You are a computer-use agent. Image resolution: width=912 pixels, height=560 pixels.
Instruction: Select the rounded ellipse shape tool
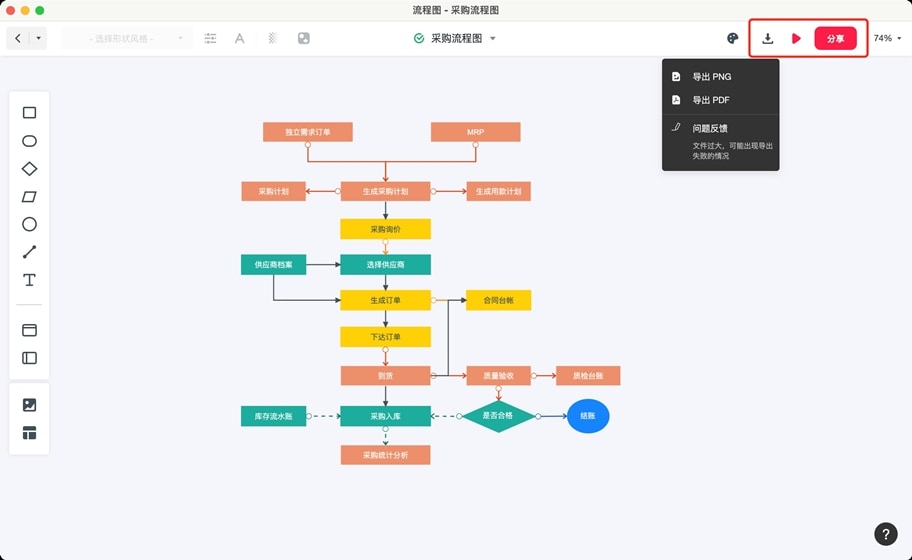tap(29, 141)
